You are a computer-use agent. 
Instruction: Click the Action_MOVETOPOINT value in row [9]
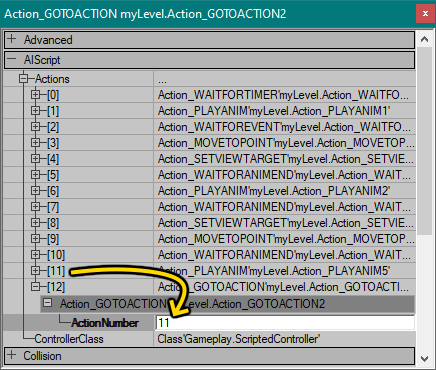[x=286, y=239]
